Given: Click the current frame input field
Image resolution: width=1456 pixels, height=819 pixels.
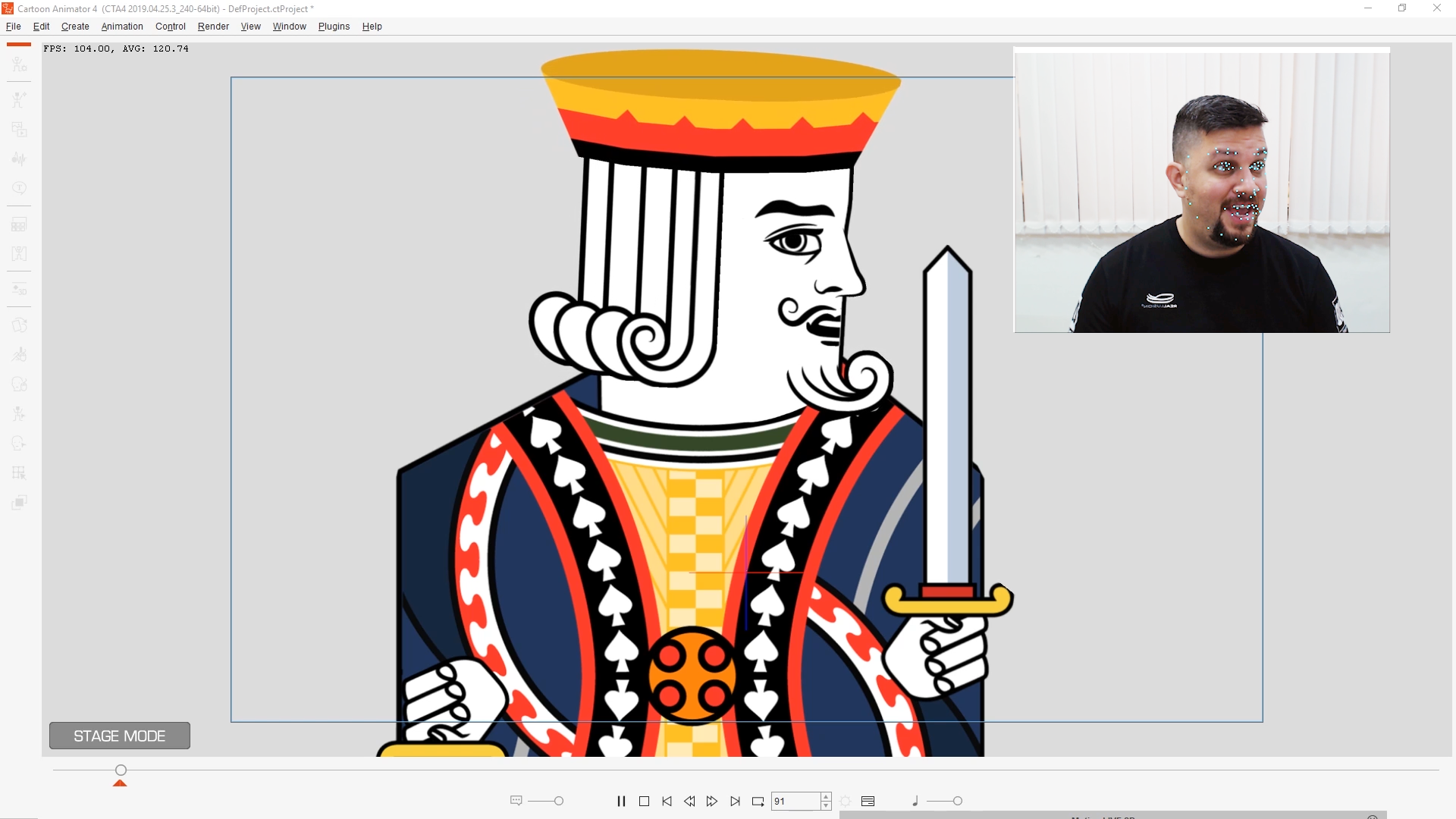Looking at the screenshot, I should point(795,801).
